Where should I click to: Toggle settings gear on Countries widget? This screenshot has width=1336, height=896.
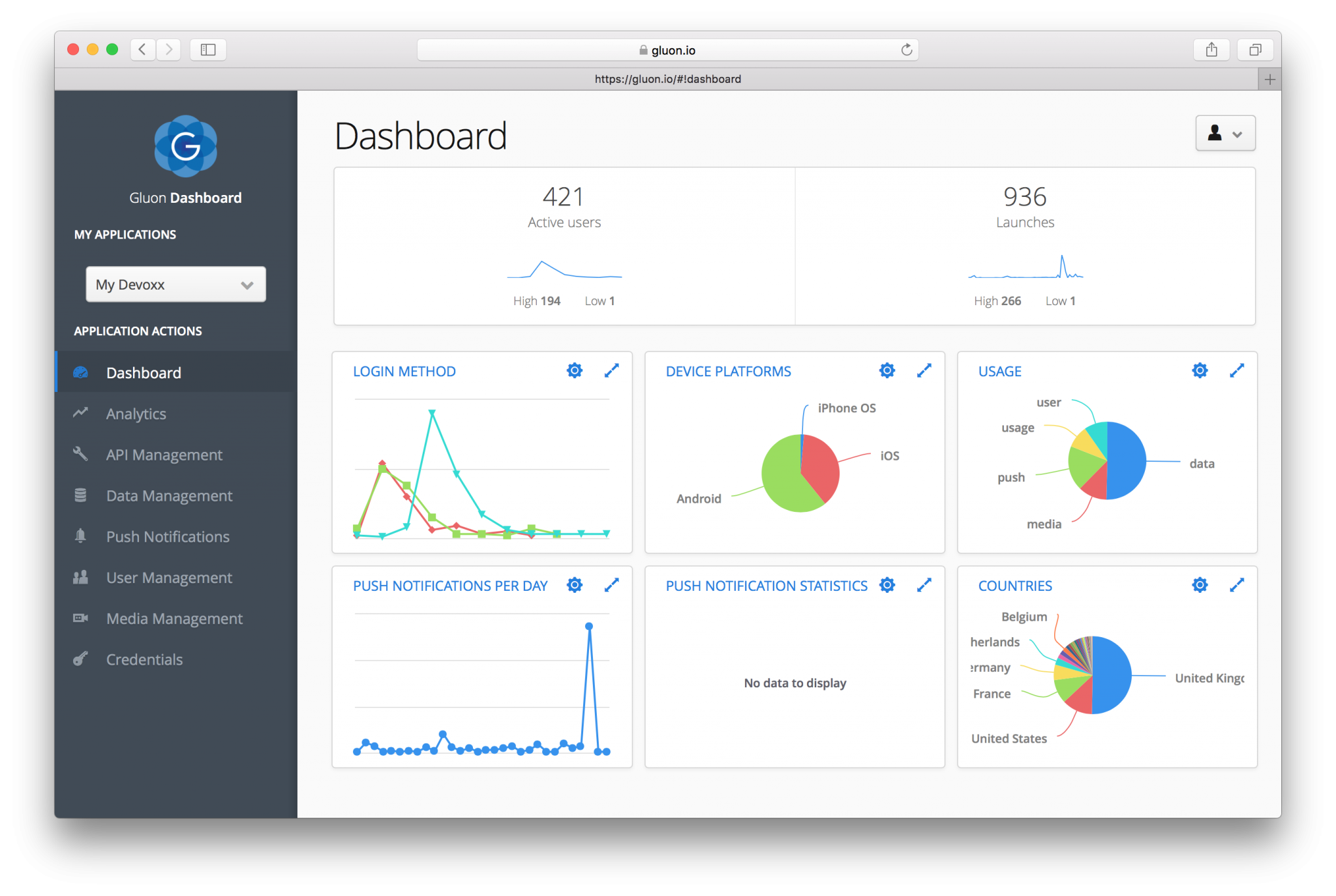click(x=1199, y=585)
